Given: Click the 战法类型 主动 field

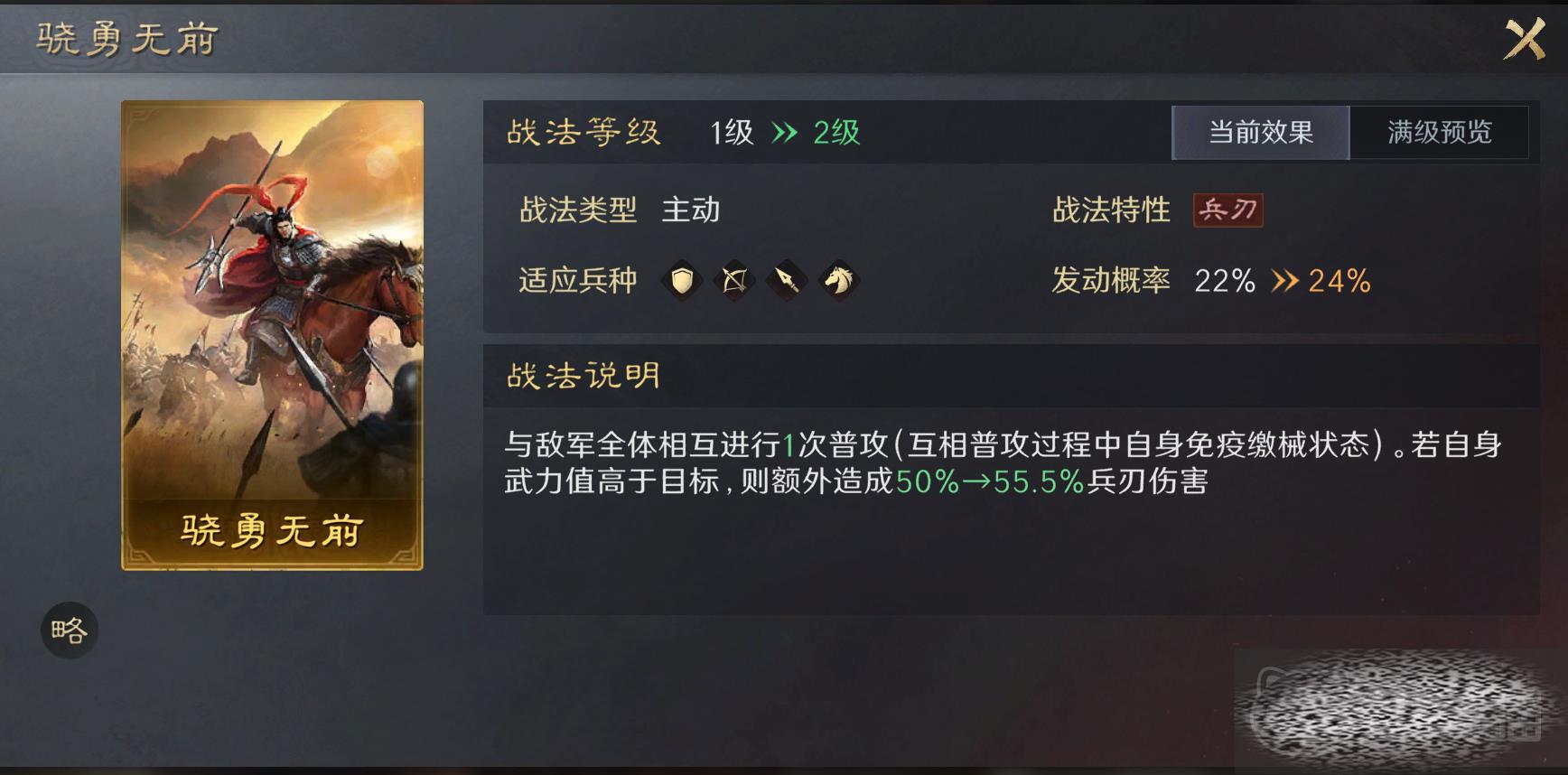Looking at the screenshot, I should point(620,210).
